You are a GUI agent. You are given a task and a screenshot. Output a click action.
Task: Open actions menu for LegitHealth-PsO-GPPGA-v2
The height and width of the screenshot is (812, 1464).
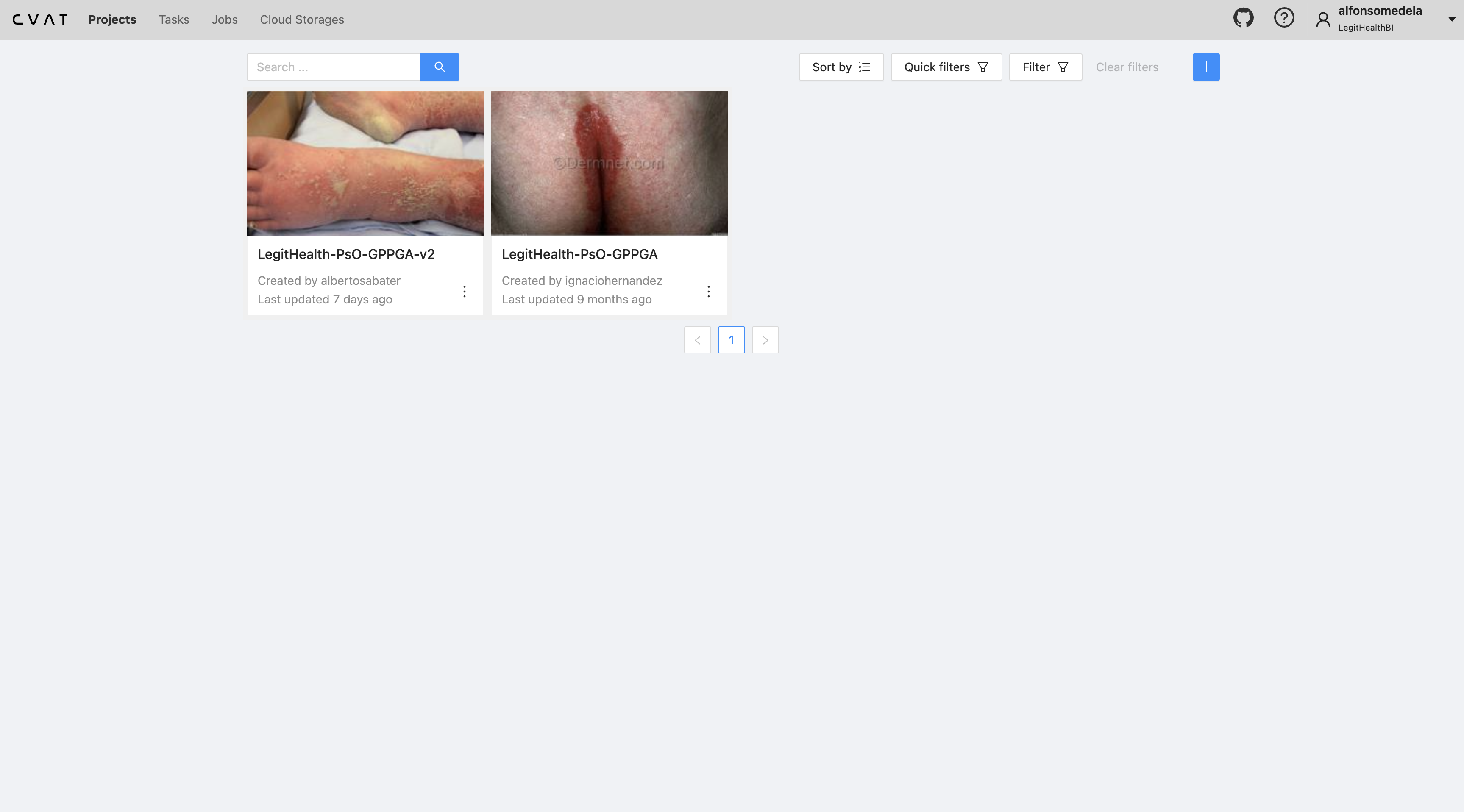click(x=464, y=292)
